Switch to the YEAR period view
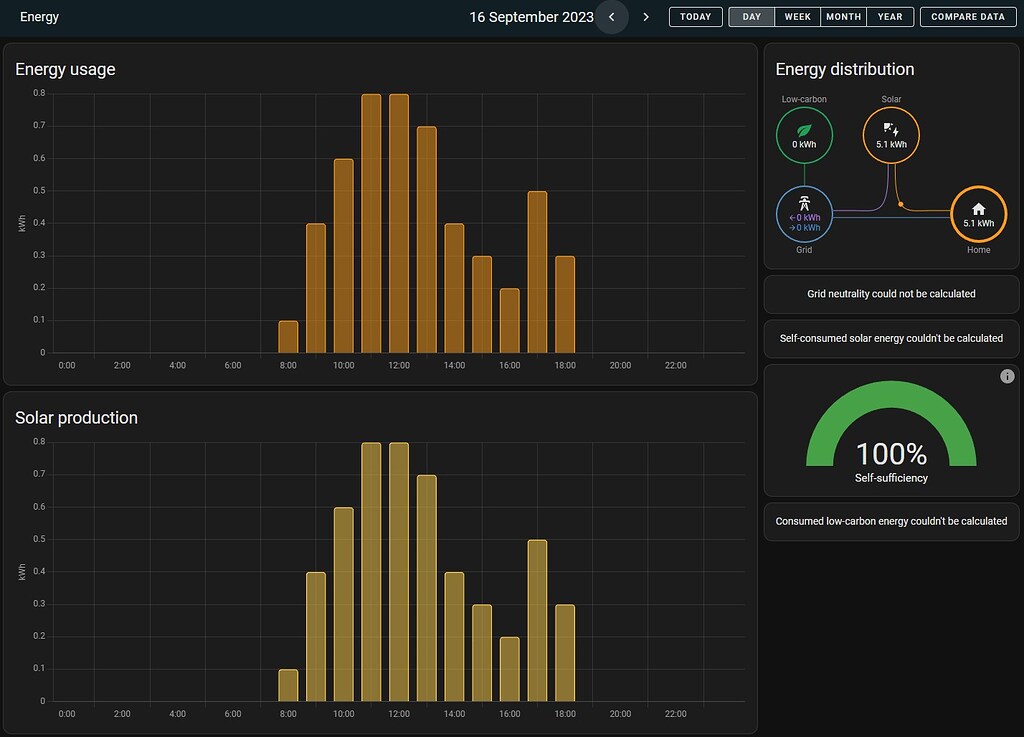 [889, 17]
